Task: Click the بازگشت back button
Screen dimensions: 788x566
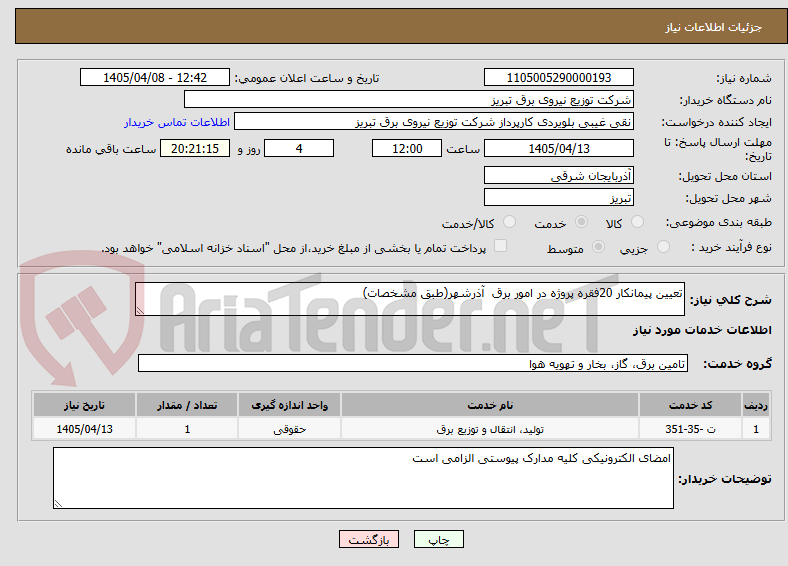Action: [369, 539]
